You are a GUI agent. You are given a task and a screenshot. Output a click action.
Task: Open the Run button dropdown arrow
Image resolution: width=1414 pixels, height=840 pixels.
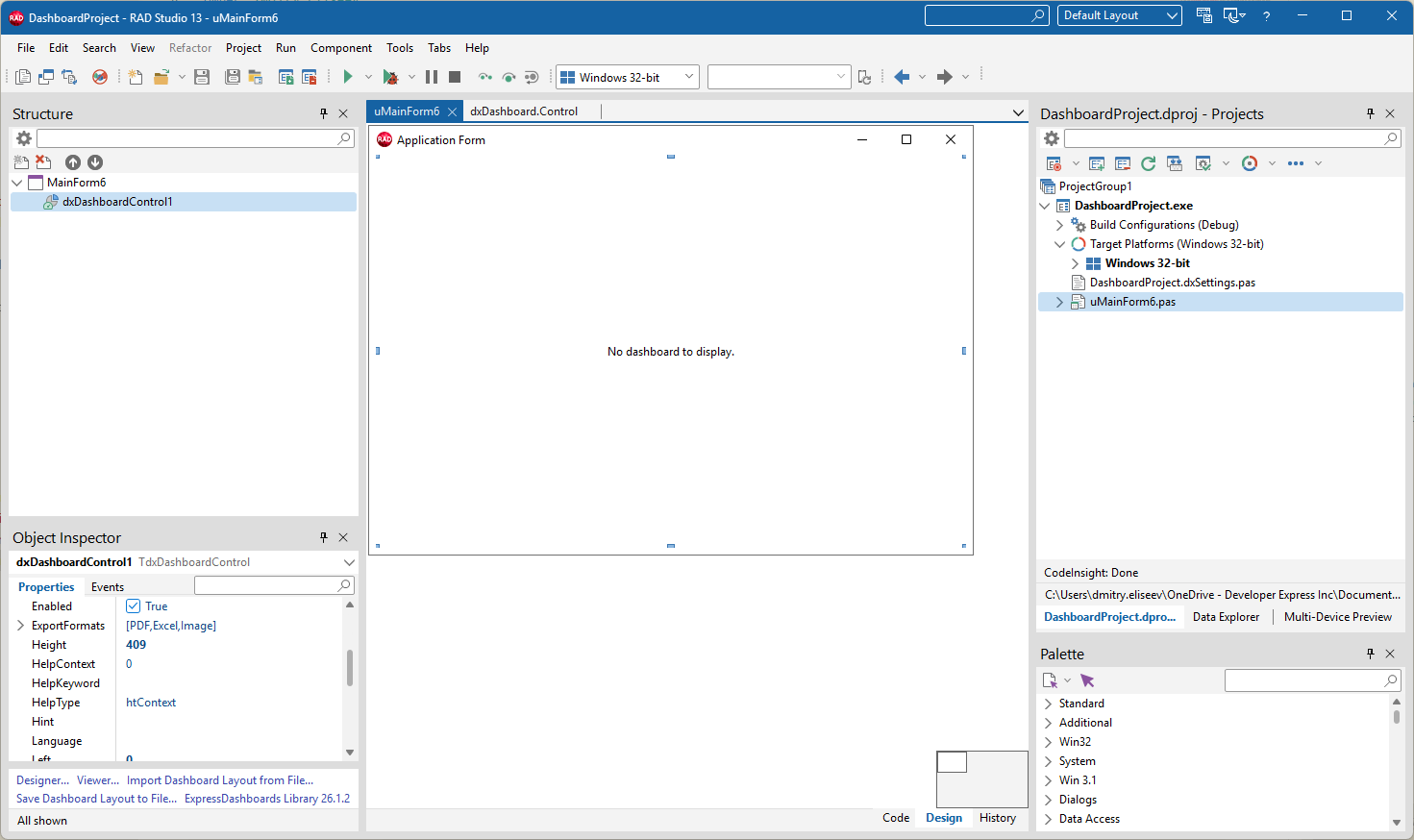pyautogui.click(x=368, y=77)
